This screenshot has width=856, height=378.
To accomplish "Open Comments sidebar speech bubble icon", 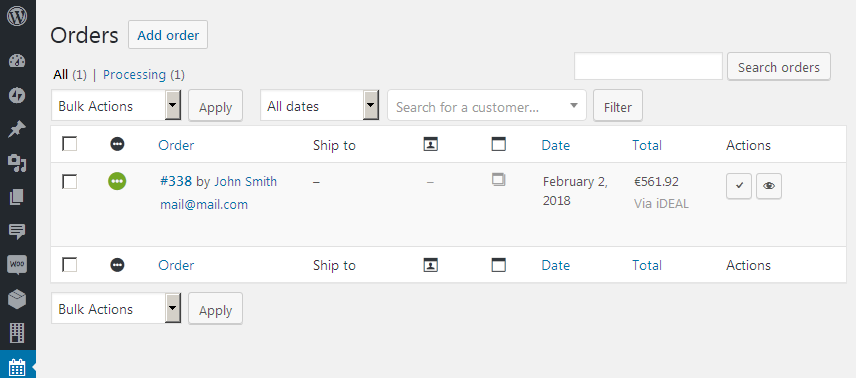I will pyautogui.click(x=17, y=232).
